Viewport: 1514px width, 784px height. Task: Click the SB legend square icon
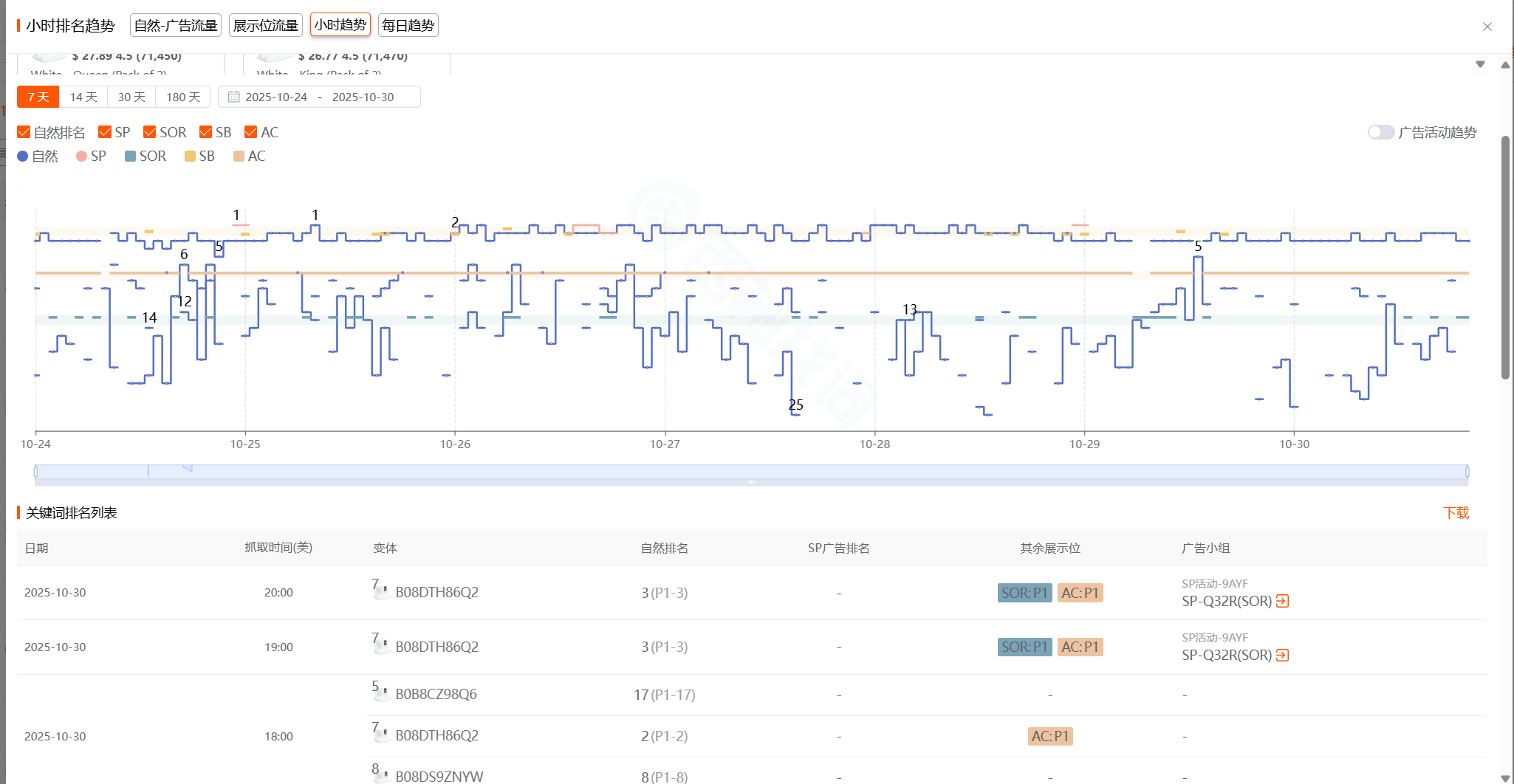pyautogui.click(x=190, y=157)
